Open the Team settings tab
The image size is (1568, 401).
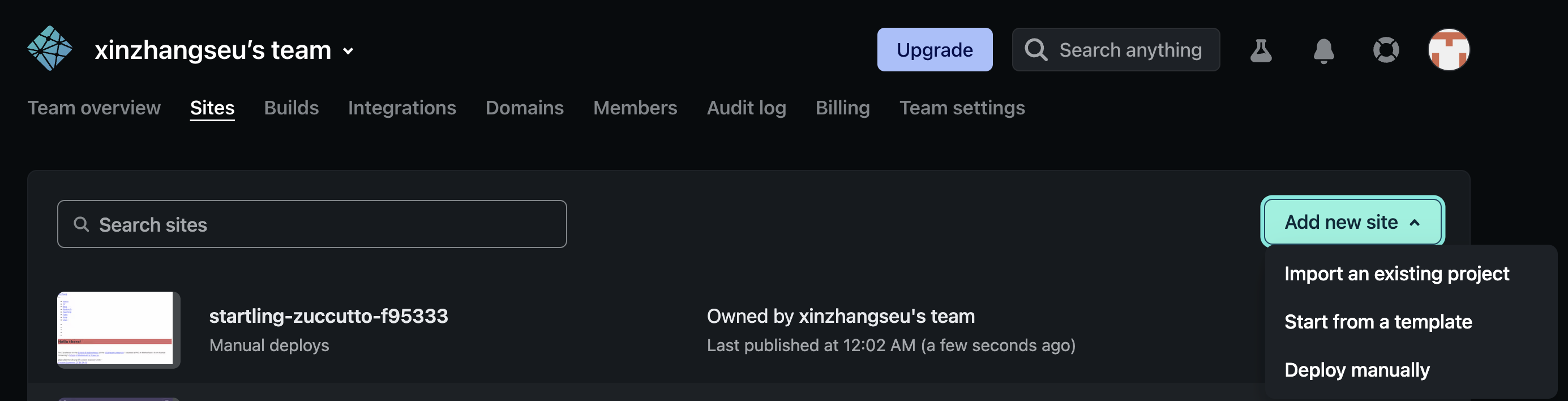coord(962,108)
